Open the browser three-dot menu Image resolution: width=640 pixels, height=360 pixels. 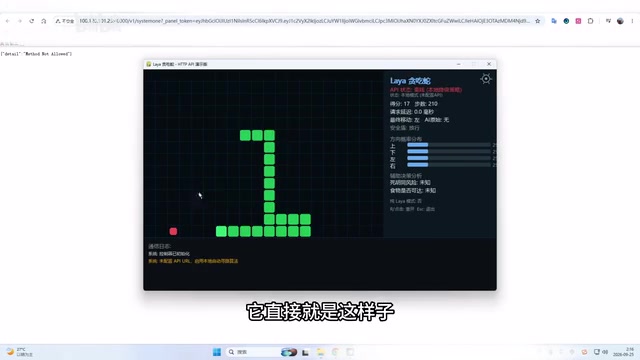tap(632, 21)
